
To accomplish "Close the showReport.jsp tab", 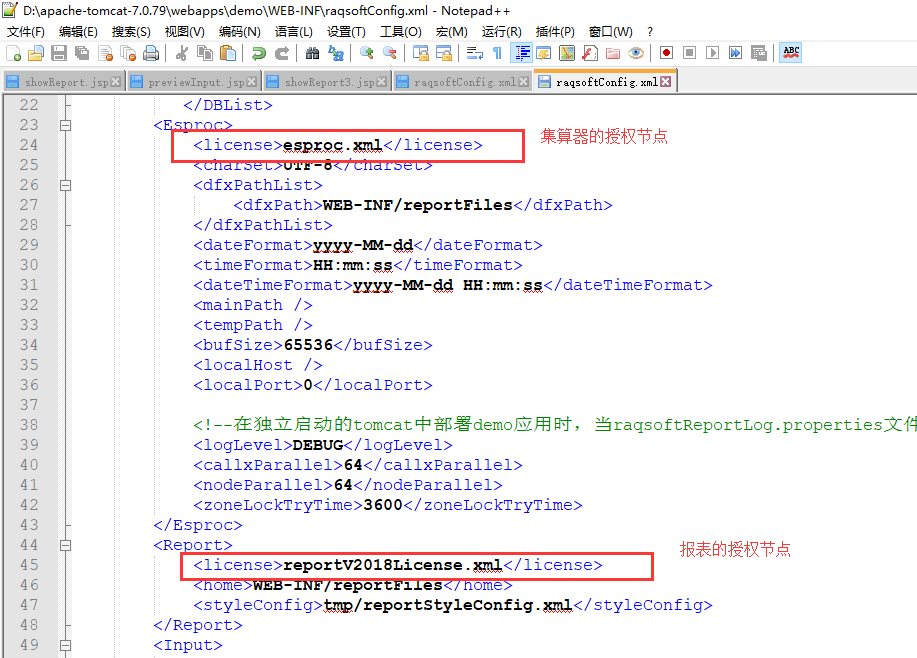I will coord(115,82).
